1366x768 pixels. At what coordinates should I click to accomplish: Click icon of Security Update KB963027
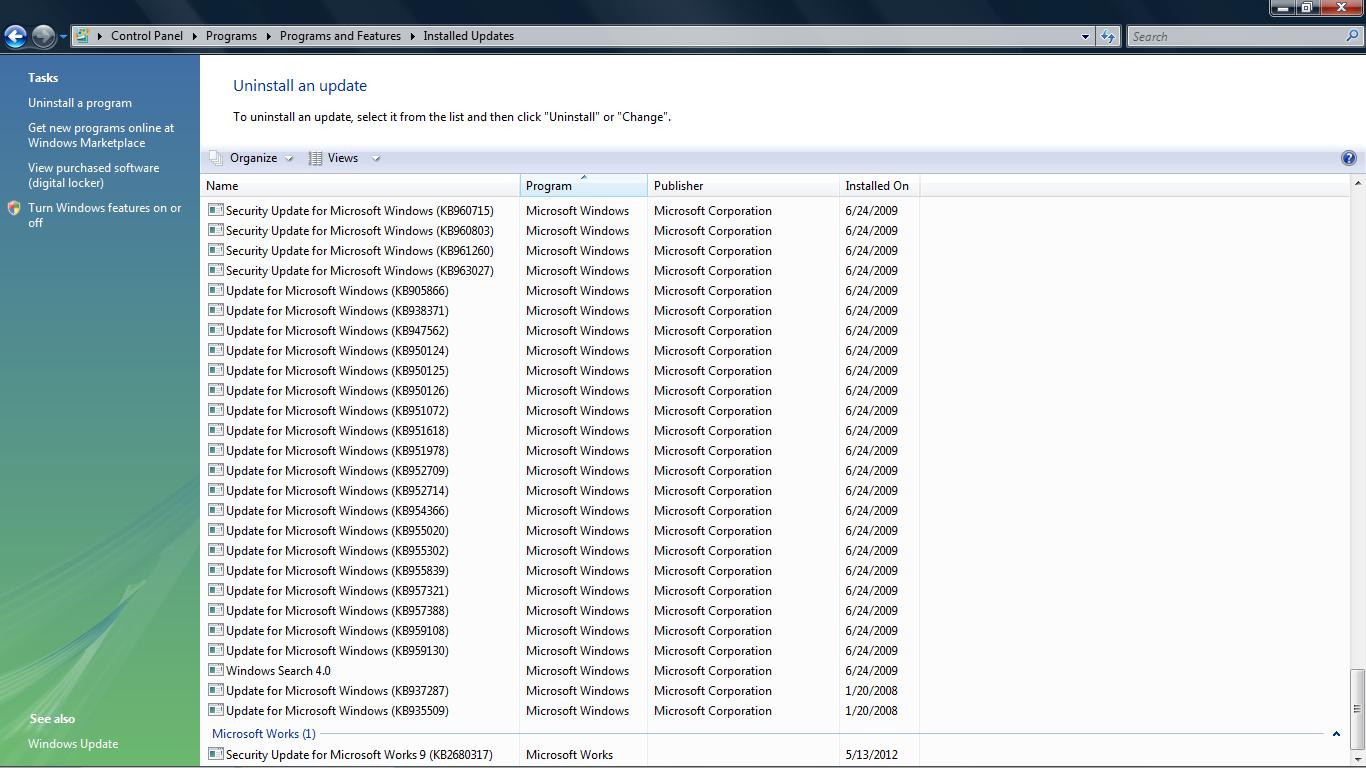[x=215, y=270]
